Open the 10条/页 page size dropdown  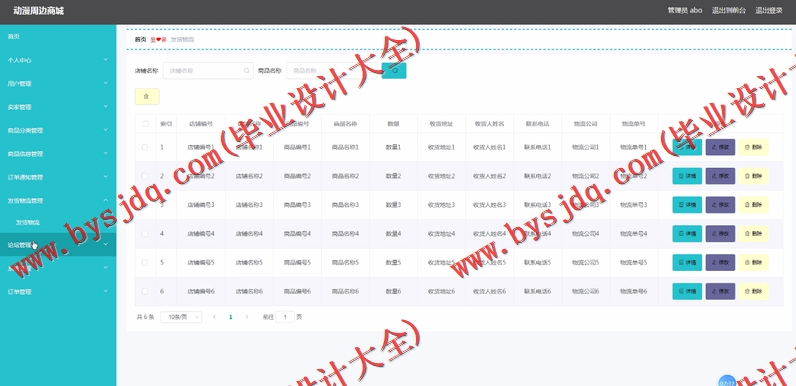tap(181, 317)
